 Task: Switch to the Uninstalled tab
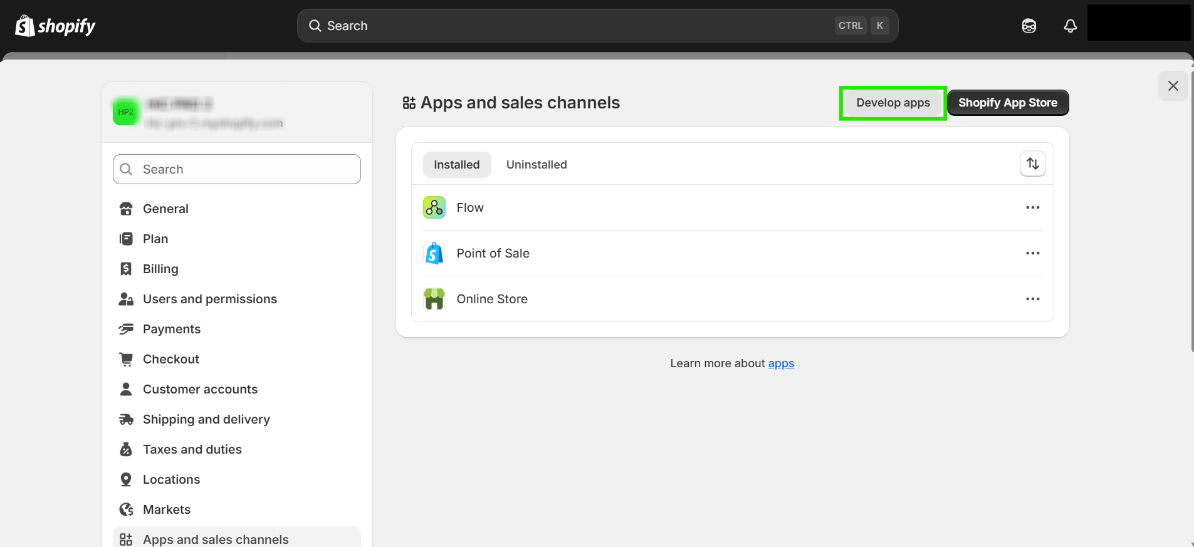(x=536, y=165)
